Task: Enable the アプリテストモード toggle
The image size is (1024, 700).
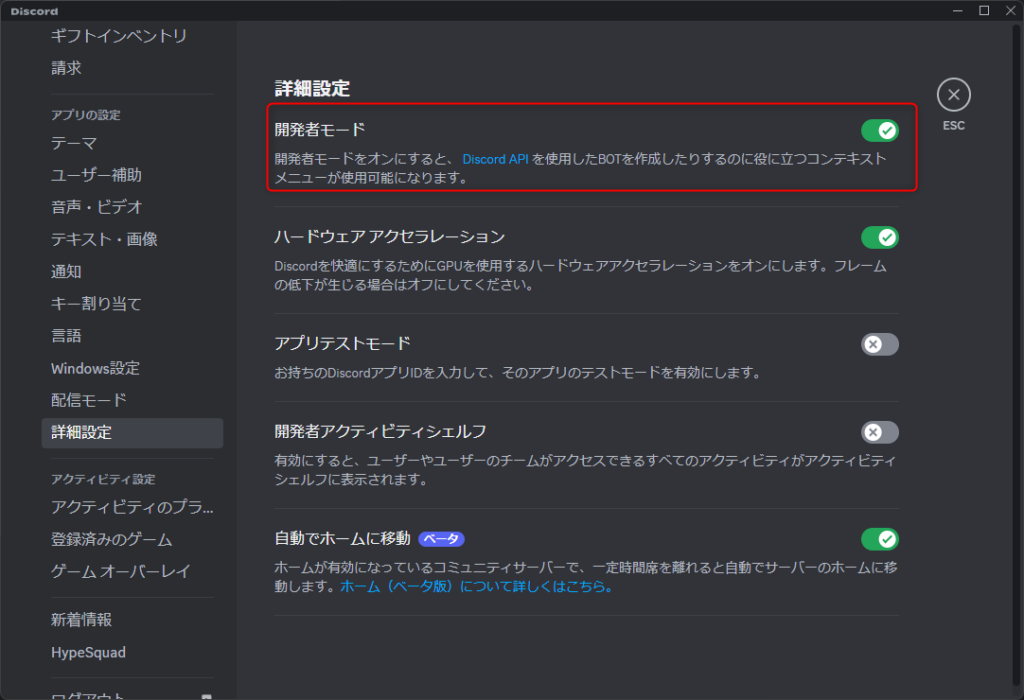Action: 879,344
